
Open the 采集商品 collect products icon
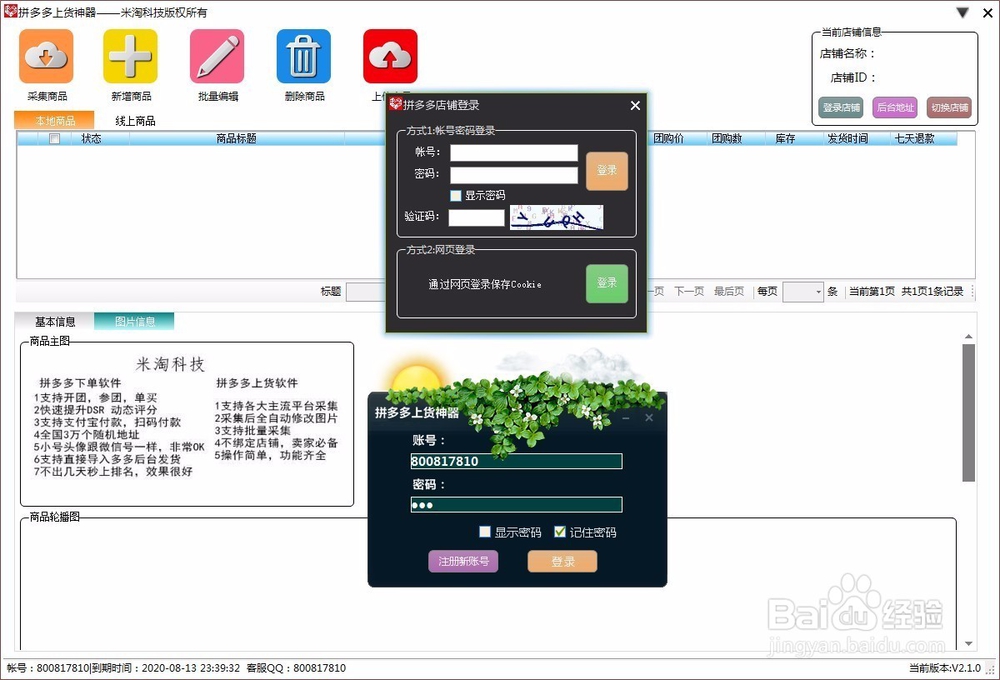(x=46, y=56)
